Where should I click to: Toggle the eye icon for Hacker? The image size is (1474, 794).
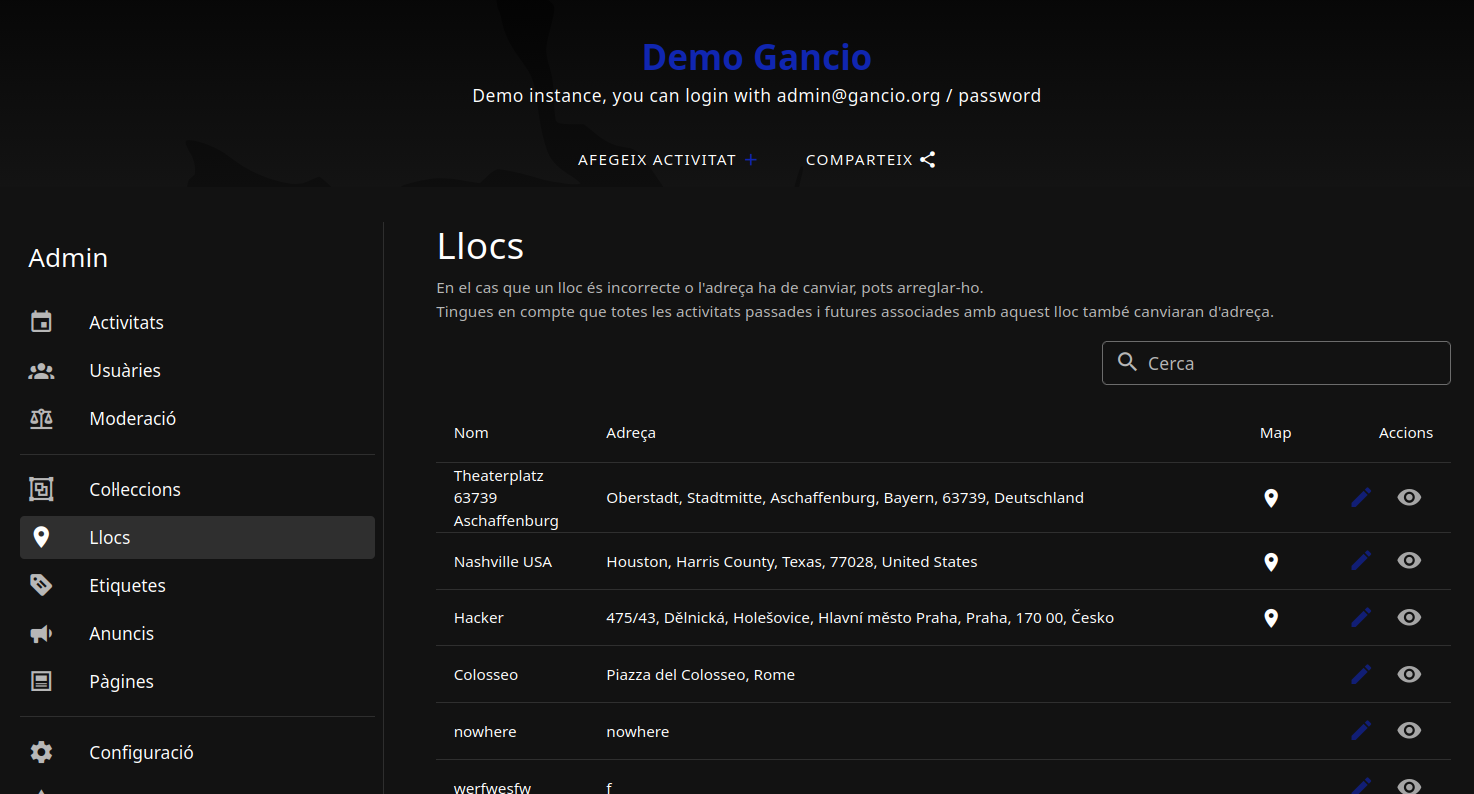coord(1409,618)
